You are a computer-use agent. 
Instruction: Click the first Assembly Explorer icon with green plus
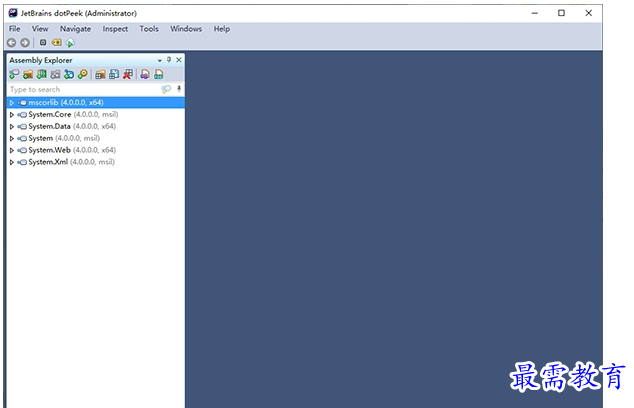pos(14,74)
